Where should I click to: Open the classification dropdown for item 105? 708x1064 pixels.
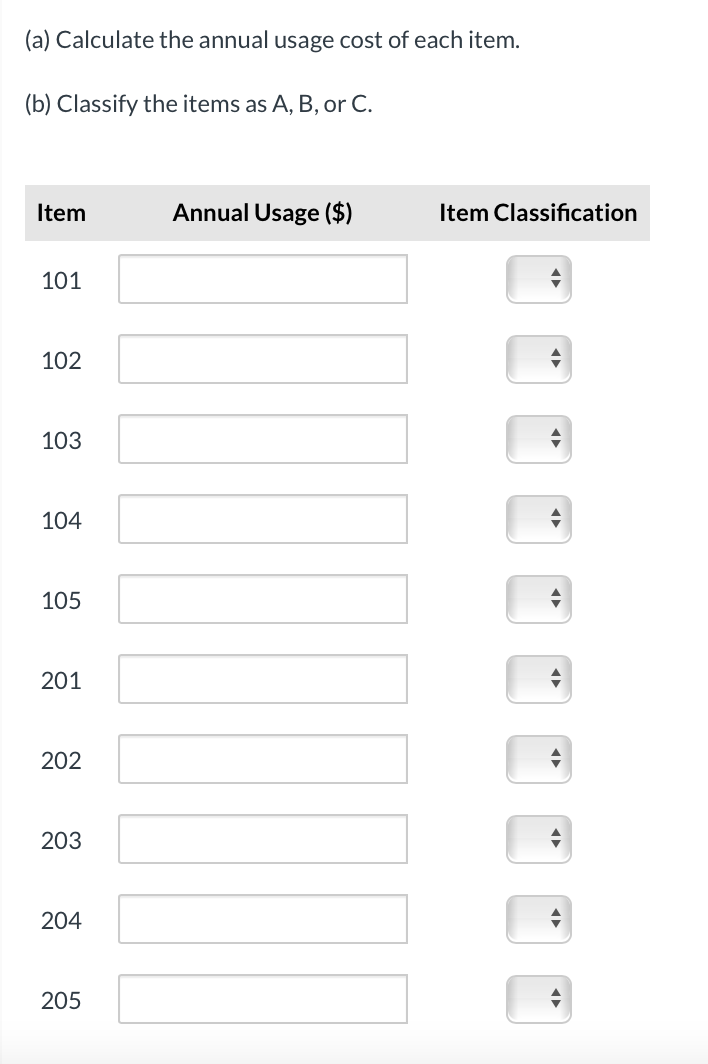point(538,599)
